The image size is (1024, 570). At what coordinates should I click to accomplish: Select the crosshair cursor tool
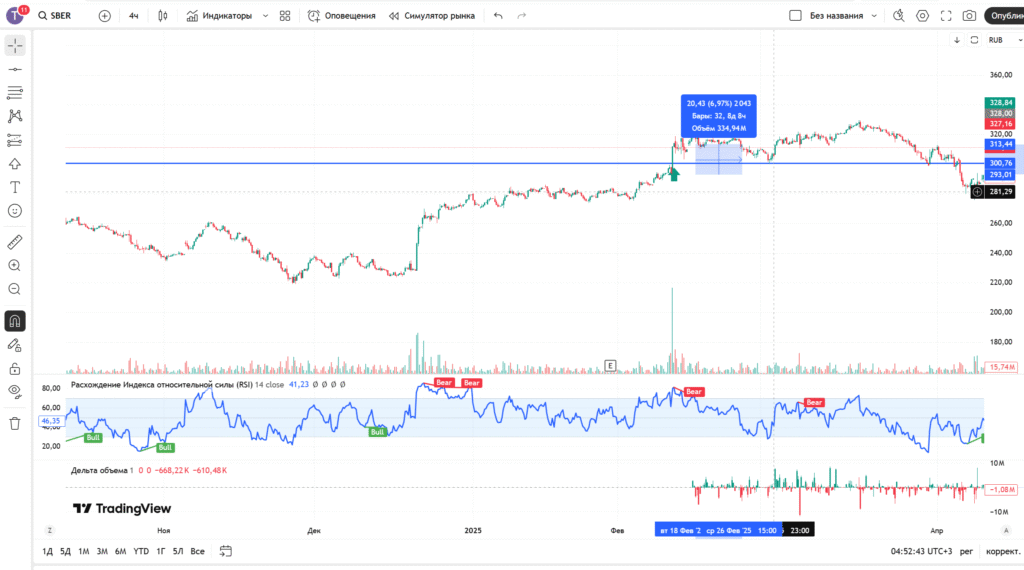15,46
